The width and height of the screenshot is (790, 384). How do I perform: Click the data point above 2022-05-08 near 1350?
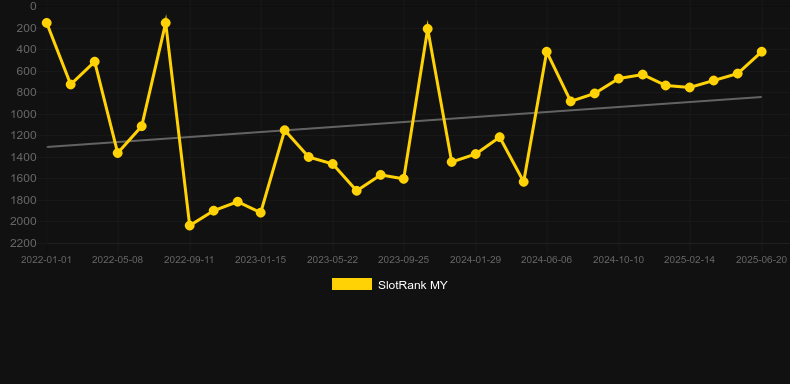tap(117, 153)
